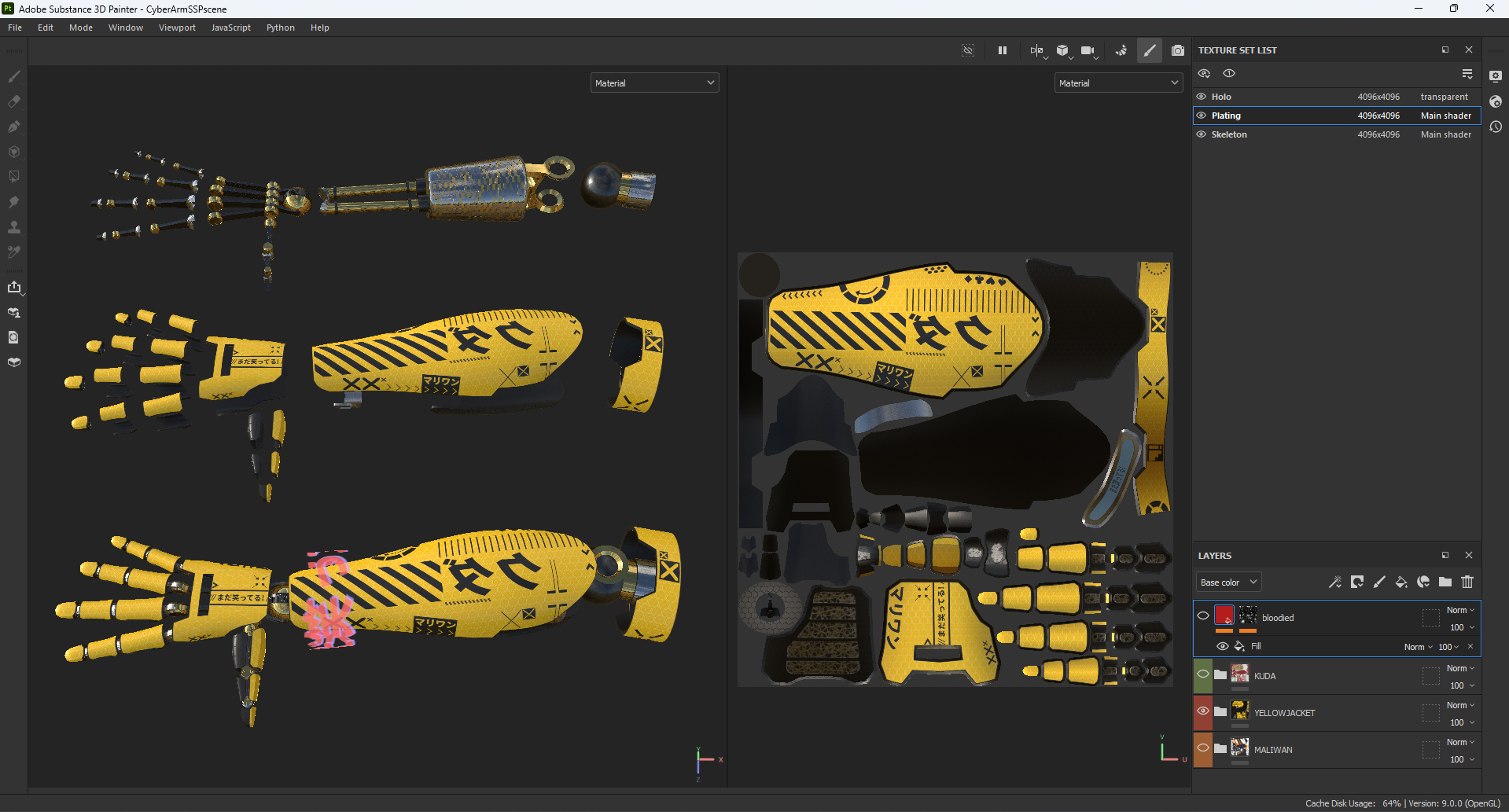This screenshot has width=1509, height=812.
Task: Toggle visibility of the Holo texture set
Action: click(1202, 97)
